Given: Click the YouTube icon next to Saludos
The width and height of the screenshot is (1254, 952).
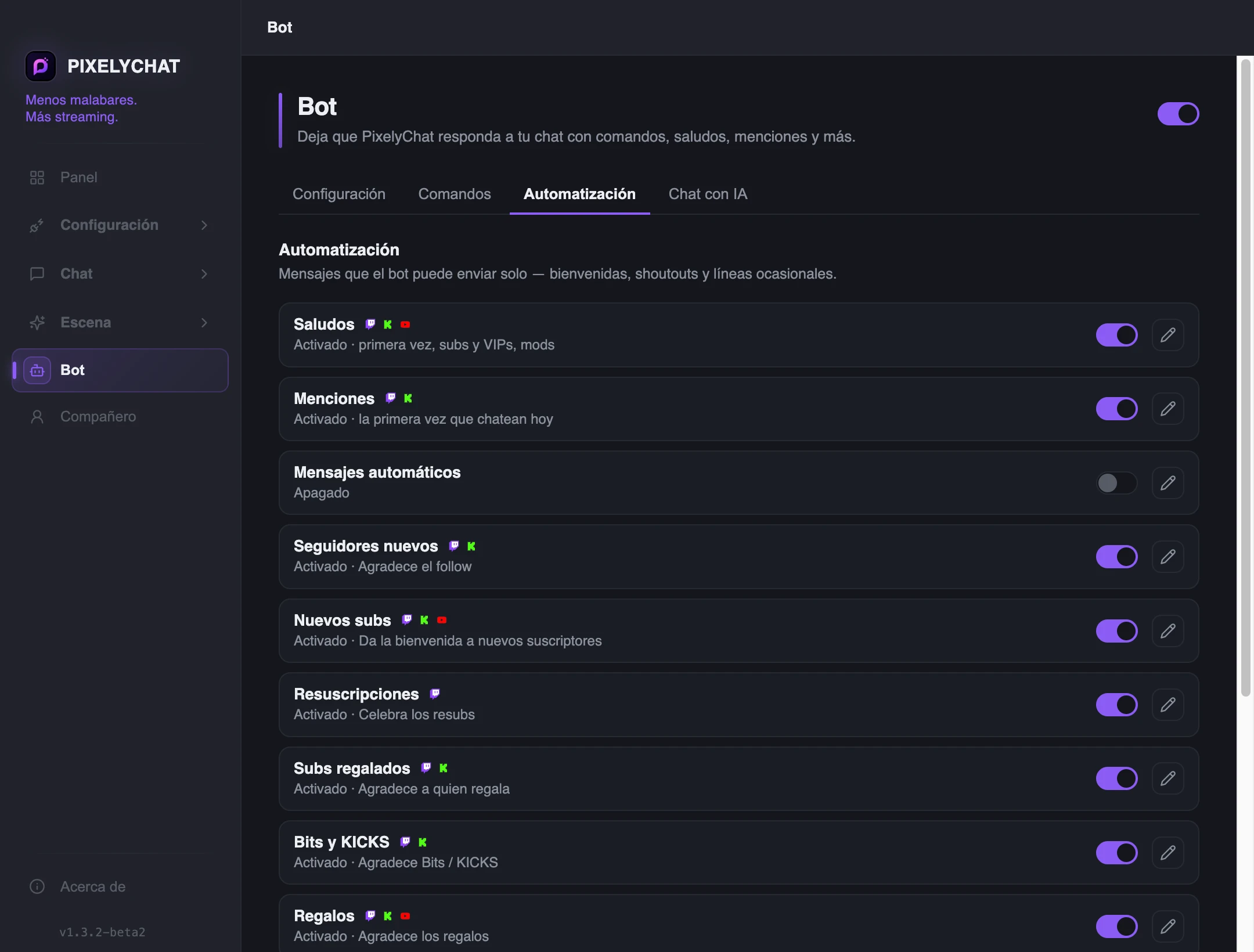Looking at the screenshot, I should pyautogui.click(x=405, y=324).
